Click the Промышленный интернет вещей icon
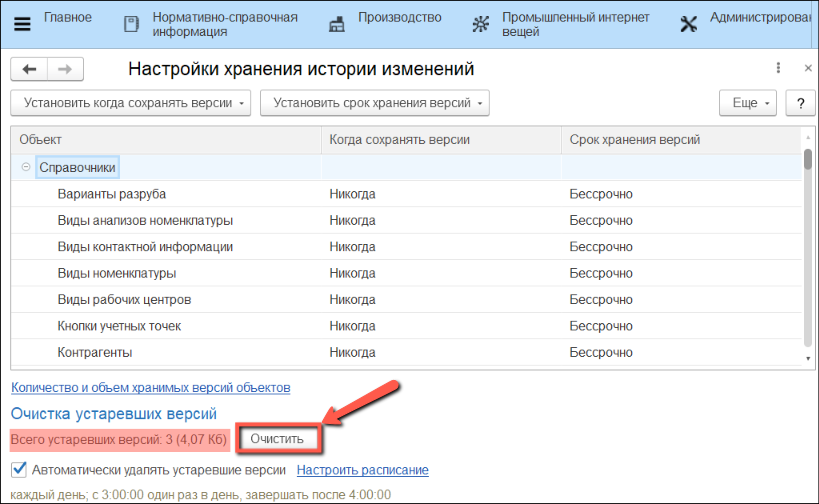Screen dimensions: 819x504 tap(482, 25)
